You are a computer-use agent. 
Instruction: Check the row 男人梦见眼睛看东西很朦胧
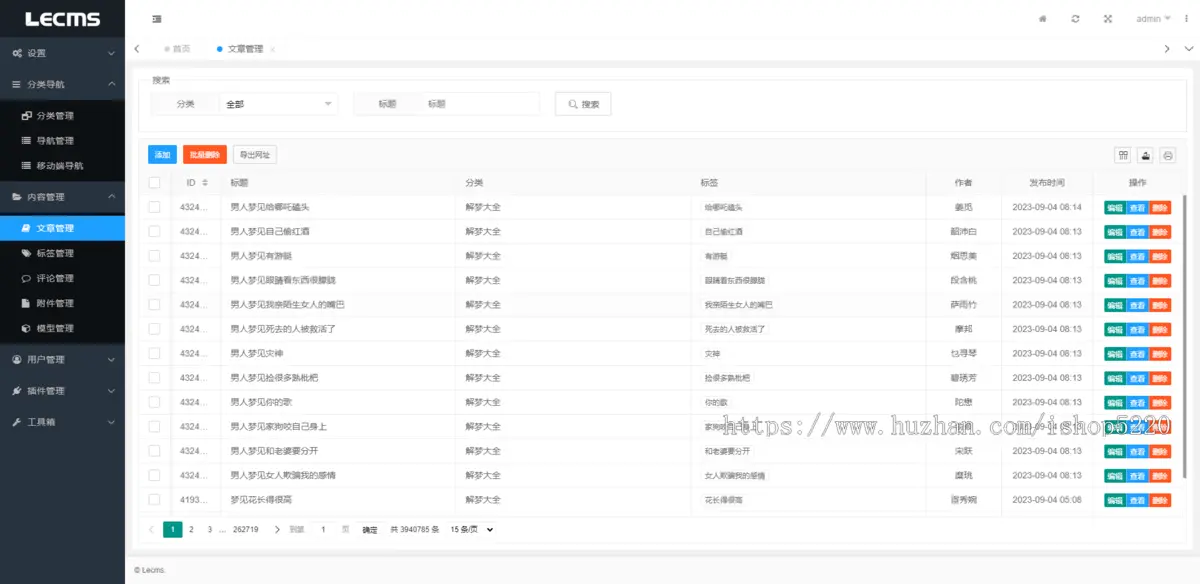154,280
